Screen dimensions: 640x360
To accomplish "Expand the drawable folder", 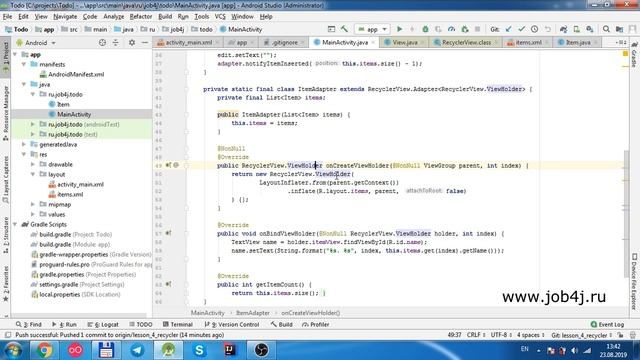I will (33, 164).
